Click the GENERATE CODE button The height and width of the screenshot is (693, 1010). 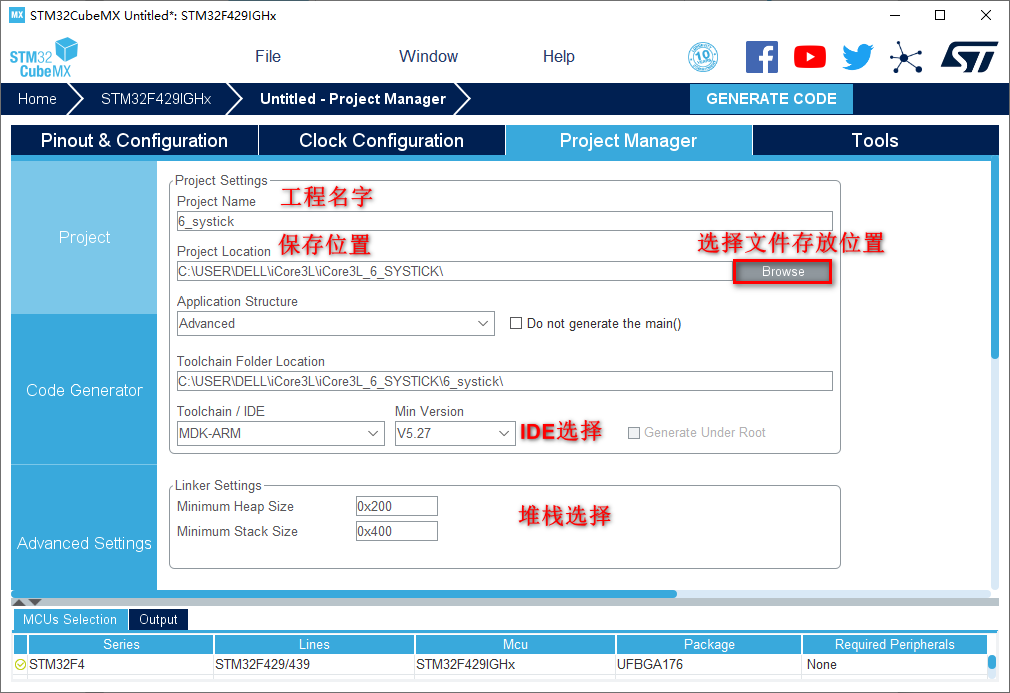pyautogui.click(x=771, y=99)
